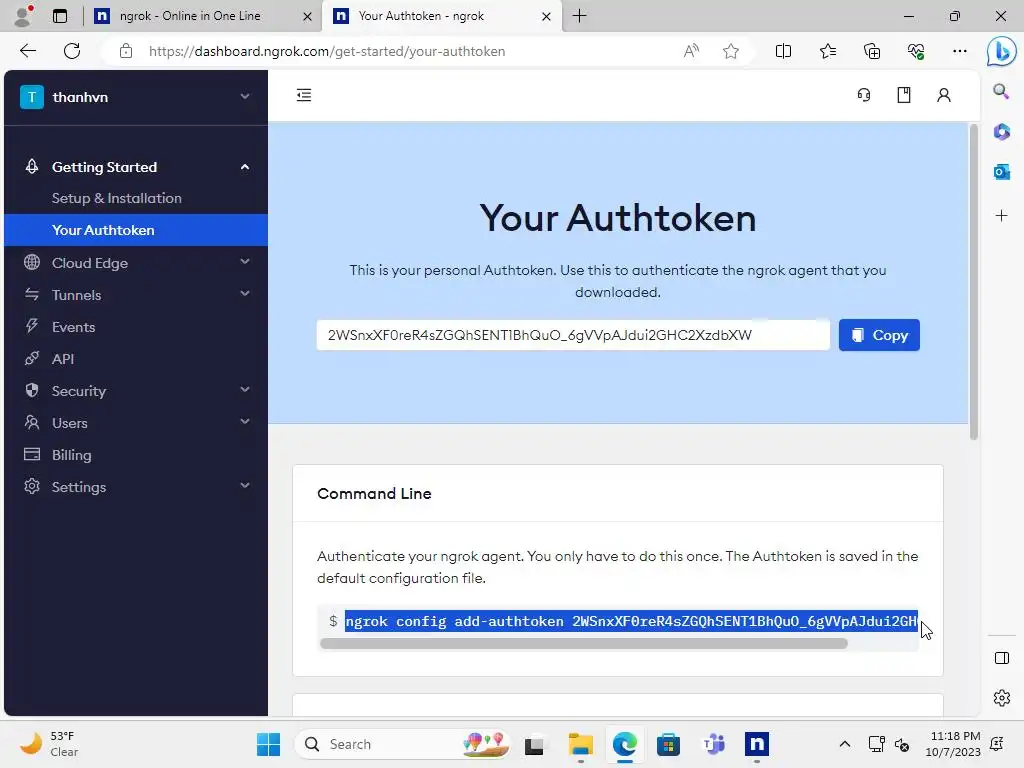Image resolution: width=1024 pixels, height=768 pixels.
Task: Open Microsoft Store from taskbar
Action: 668,744
